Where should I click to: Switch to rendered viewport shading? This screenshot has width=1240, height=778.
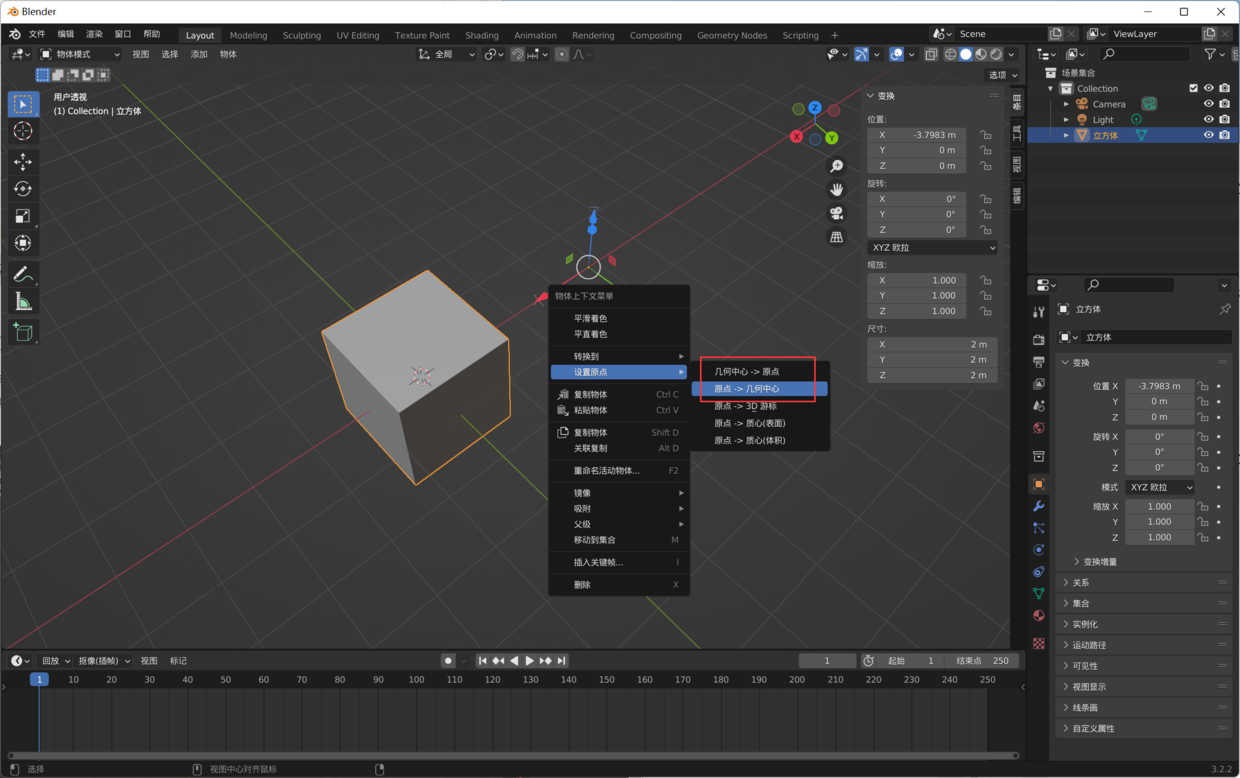coord(996,54)
